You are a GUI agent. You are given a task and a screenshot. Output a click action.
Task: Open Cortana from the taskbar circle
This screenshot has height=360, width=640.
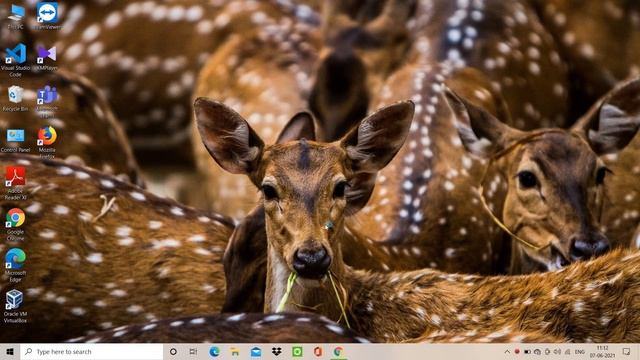pos(173,352)
